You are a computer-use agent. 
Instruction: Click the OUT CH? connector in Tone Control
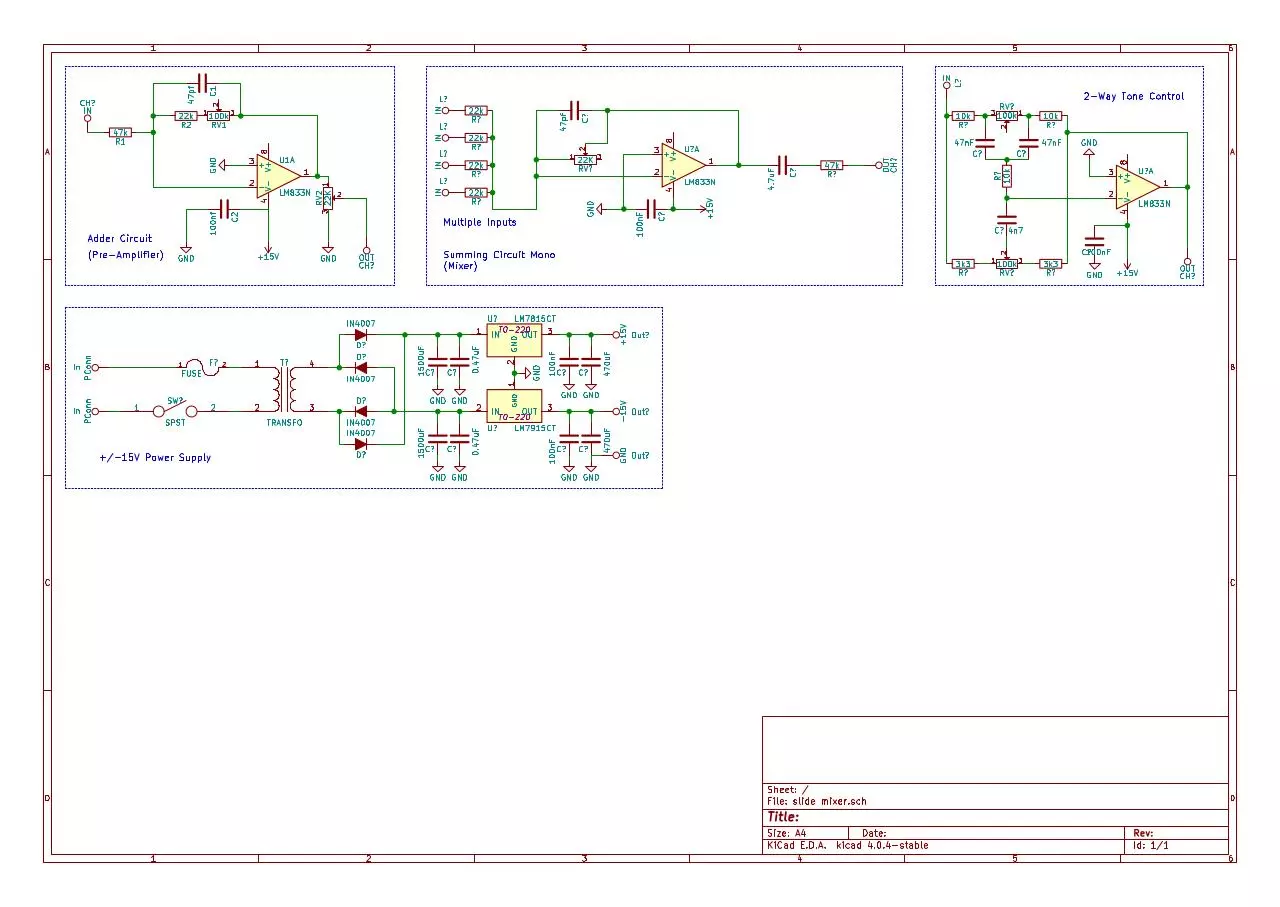pos(1187,261)
